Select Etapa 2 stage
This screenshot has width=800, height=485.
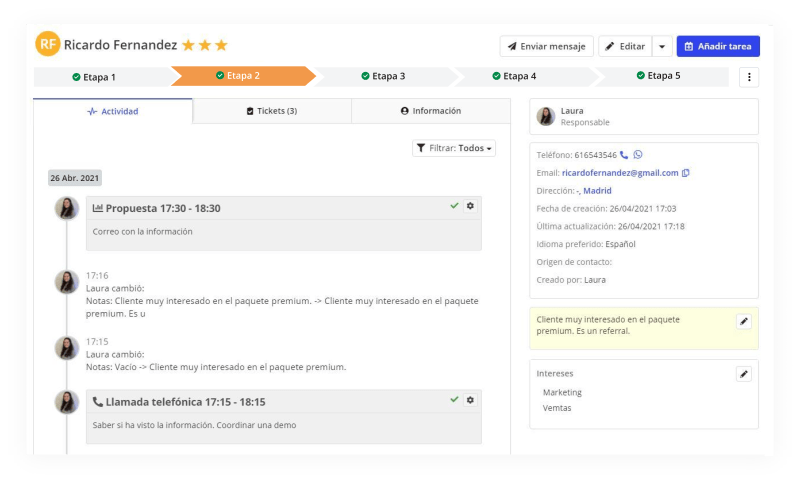click(x=243, y=76)
